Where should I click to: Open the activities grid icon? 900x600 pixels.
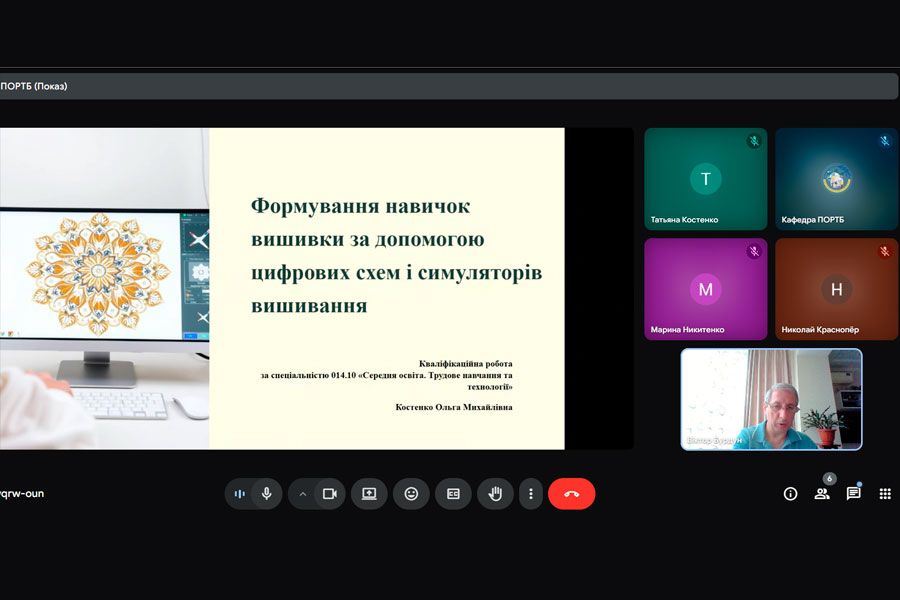(885, 494)
